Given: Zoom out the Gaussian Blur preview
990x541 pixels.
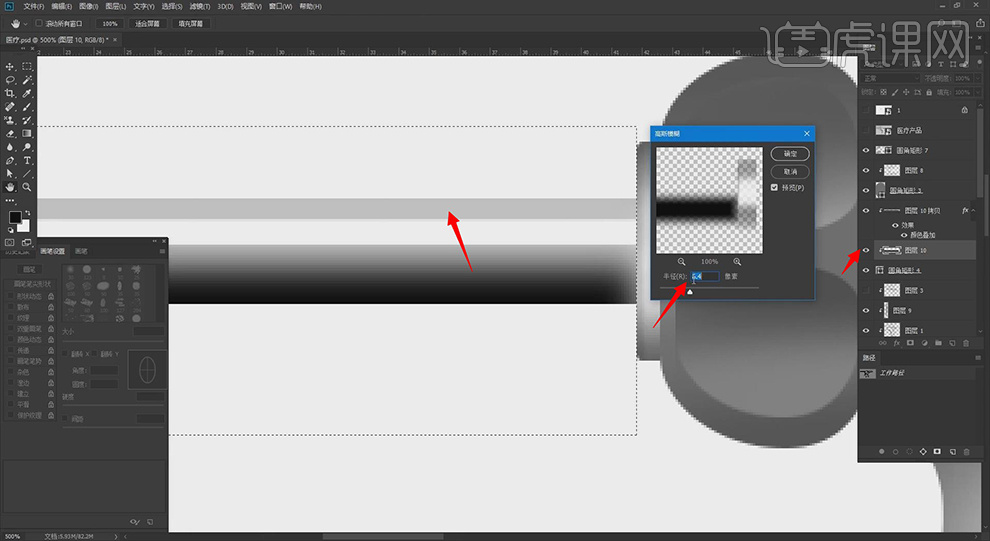Looking at the screenshot, I should (x=681, y=261).
